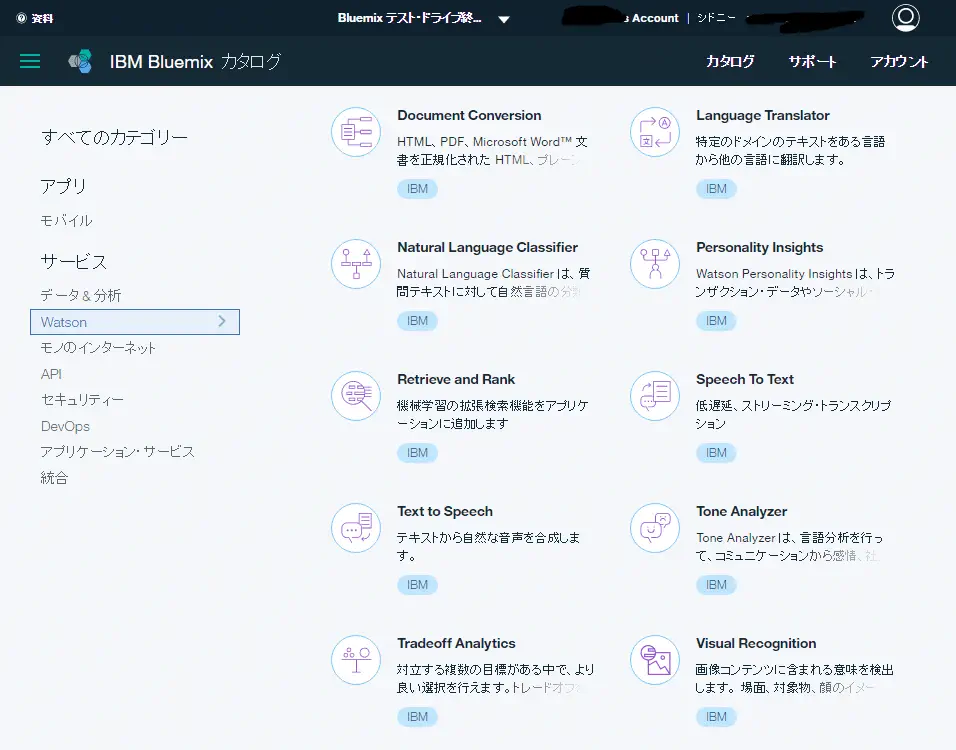
Task: Select the Speech To Text icon
Action: pyautogui.click(x=655, y=396)
